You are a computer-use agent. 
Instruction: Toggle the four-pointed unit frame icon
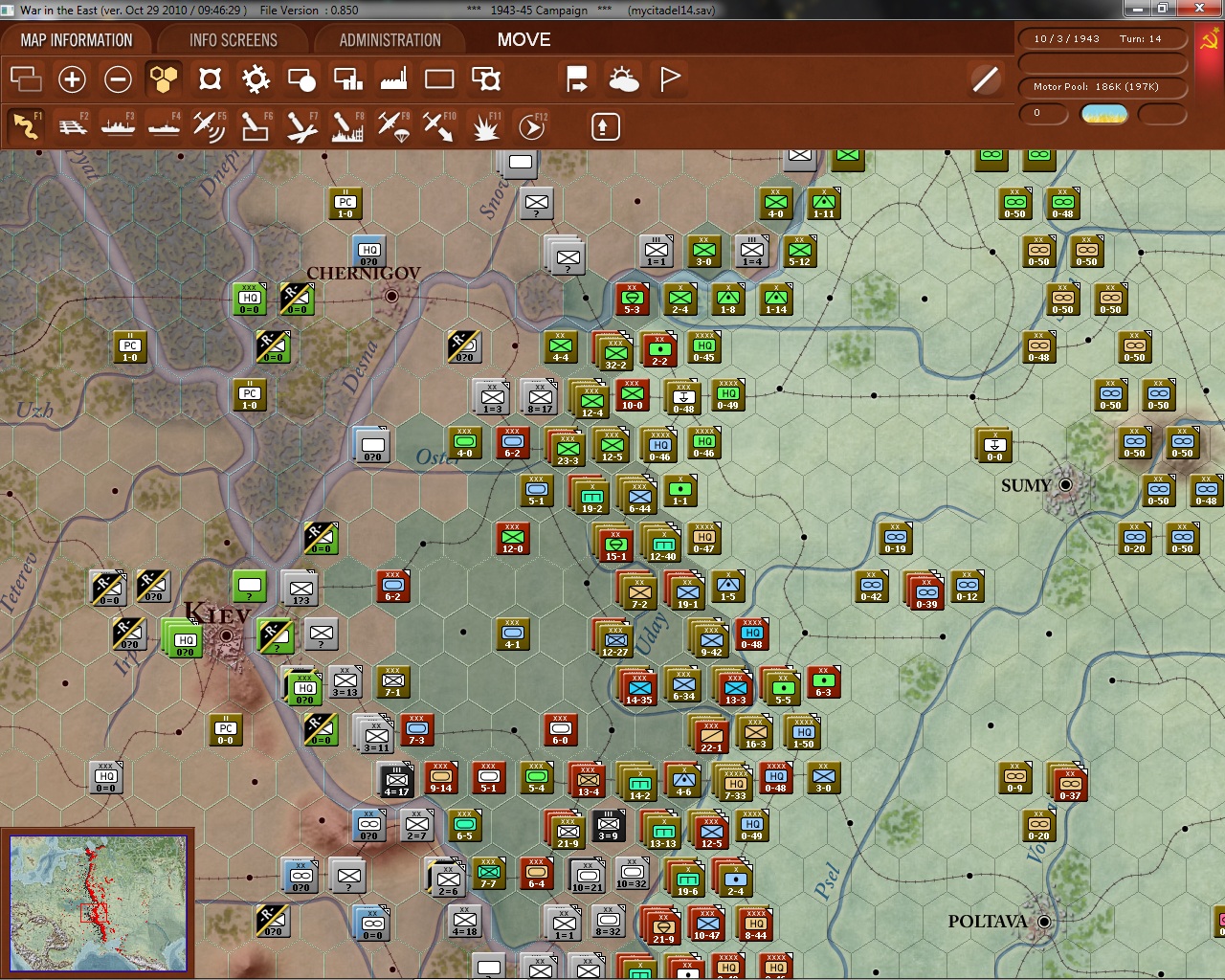[210, 79]
